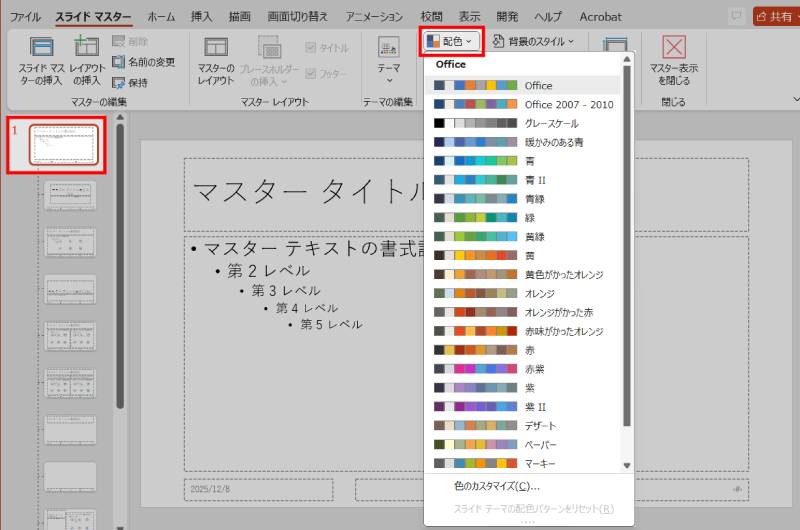Select slide master thumbnail number 1
The image size is (800, 530).
(x=63, y=145)
